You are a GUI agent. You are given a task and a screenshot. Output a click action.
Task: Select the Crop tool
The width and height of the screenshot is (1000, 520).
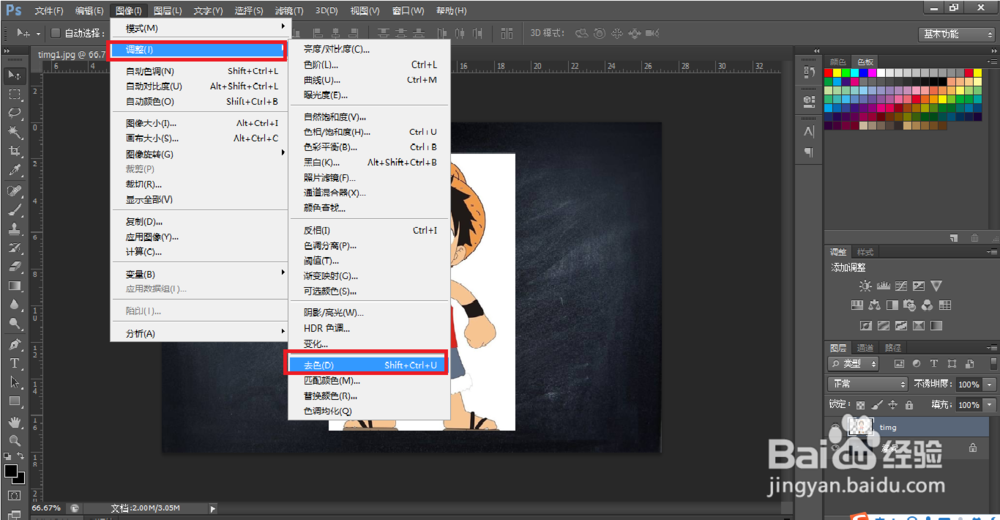[x=13, y=152]
